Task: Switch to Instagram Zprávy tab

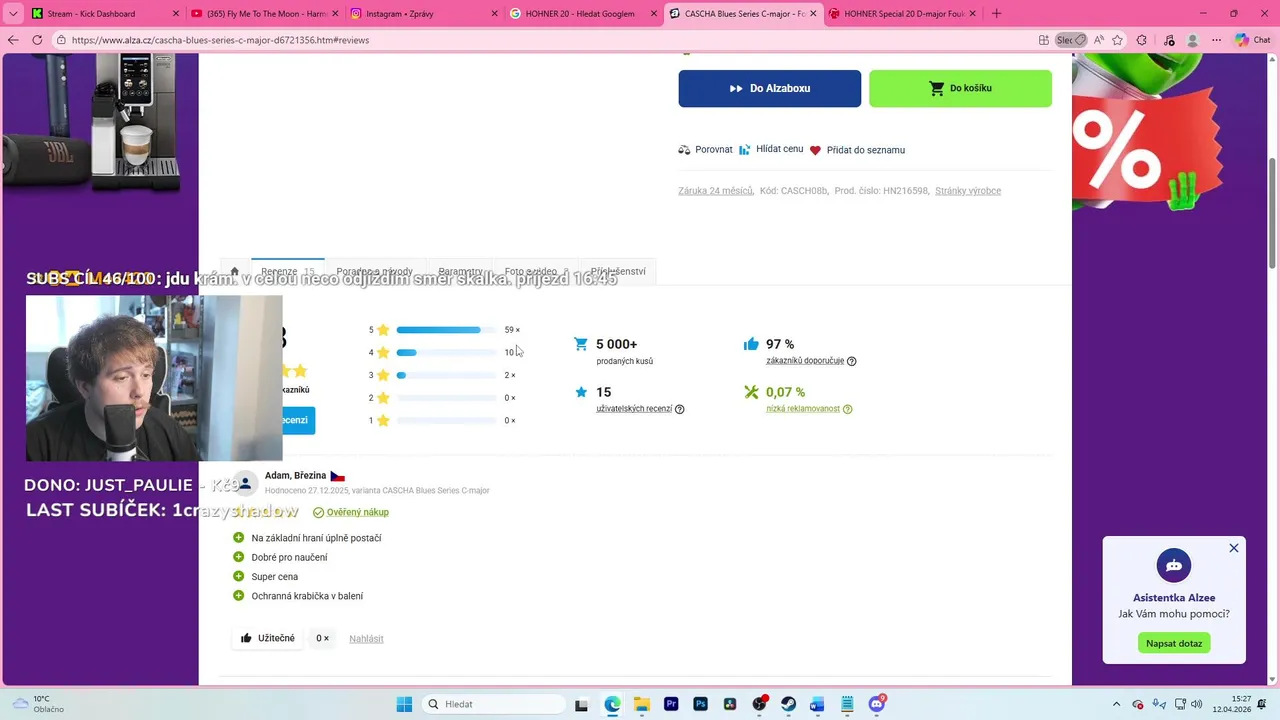Action: coord(424,14)
